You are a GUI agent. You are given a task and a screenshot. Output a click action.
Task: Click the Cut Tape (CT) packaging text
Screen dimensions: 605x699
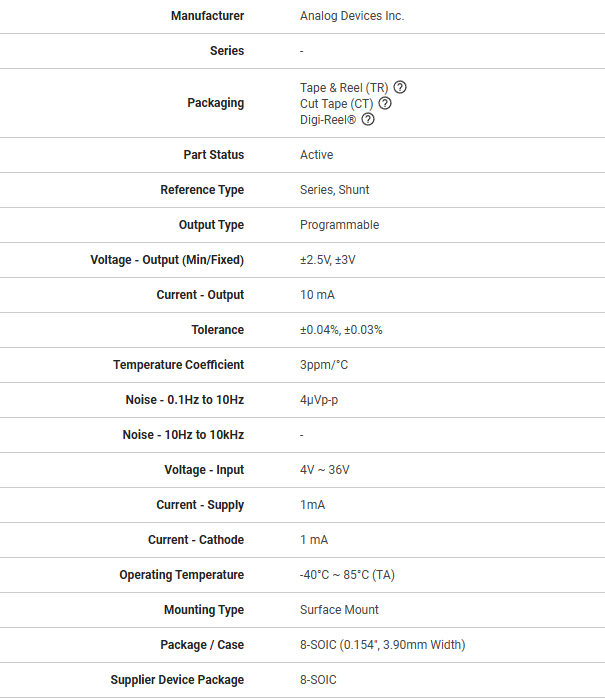pyautogui.click(x=336, y=103)
